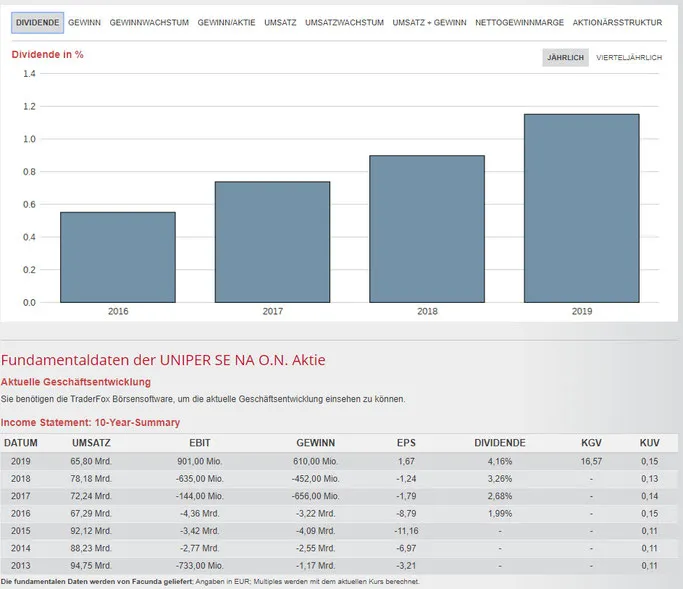Click the 2,68% dividend value
Image resolution: width=683 pixels, height=589 pixels.
coord(500,496)
